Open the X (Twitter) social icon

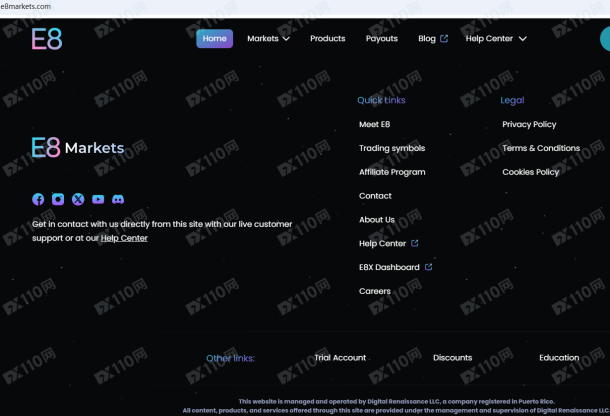[x=78, y=199]
